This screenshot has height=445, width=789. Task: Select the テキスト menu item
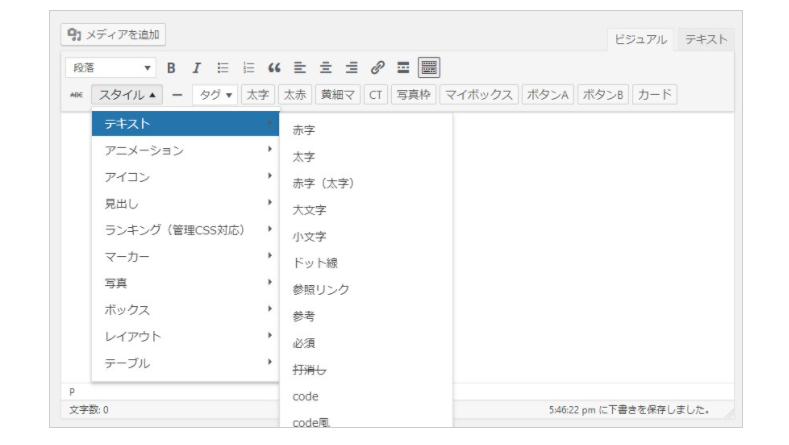click(x=185, y=124)
